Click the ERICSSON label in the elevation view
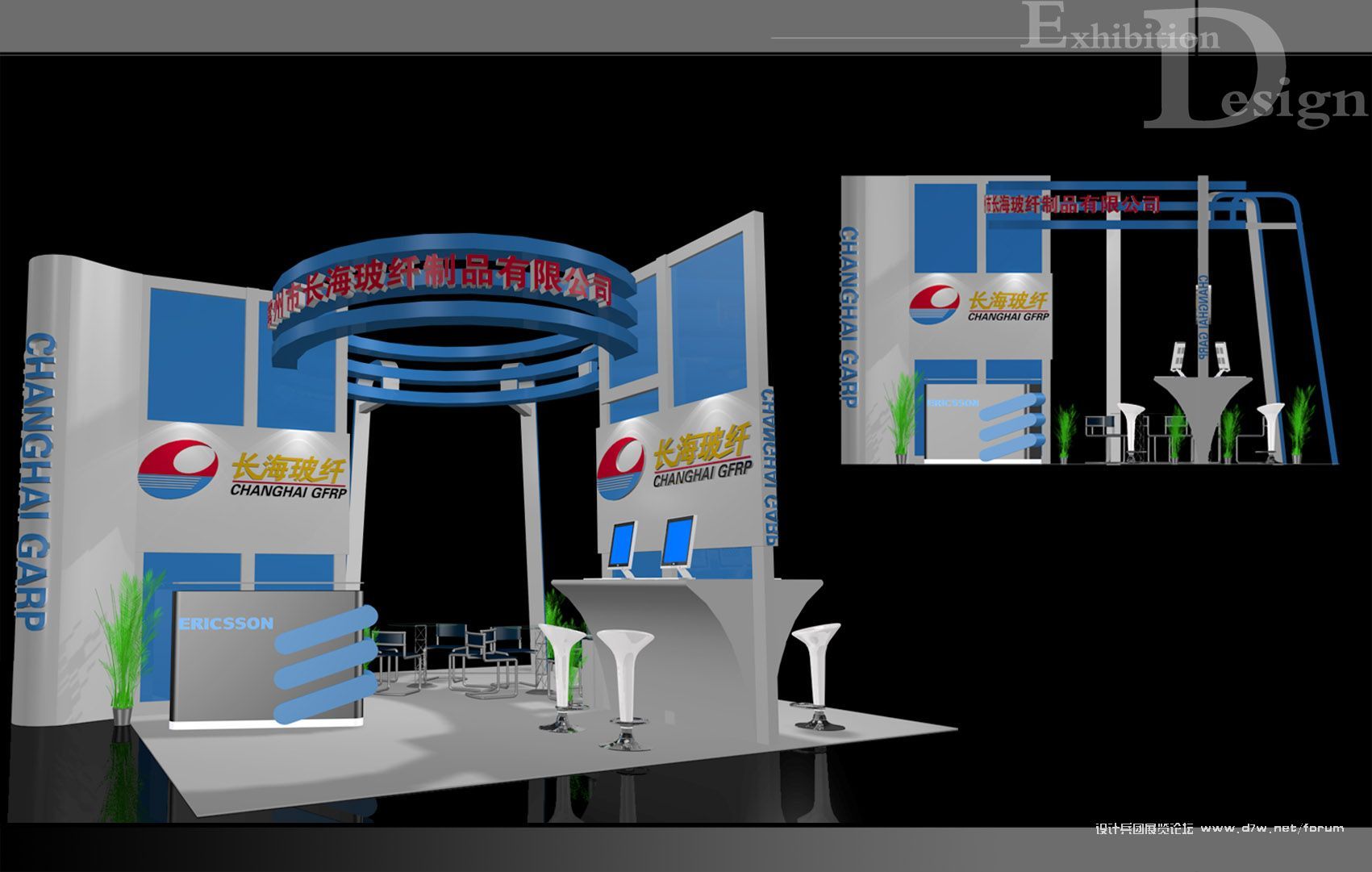The image size is (1372, 872). click(x=953, y=401)
